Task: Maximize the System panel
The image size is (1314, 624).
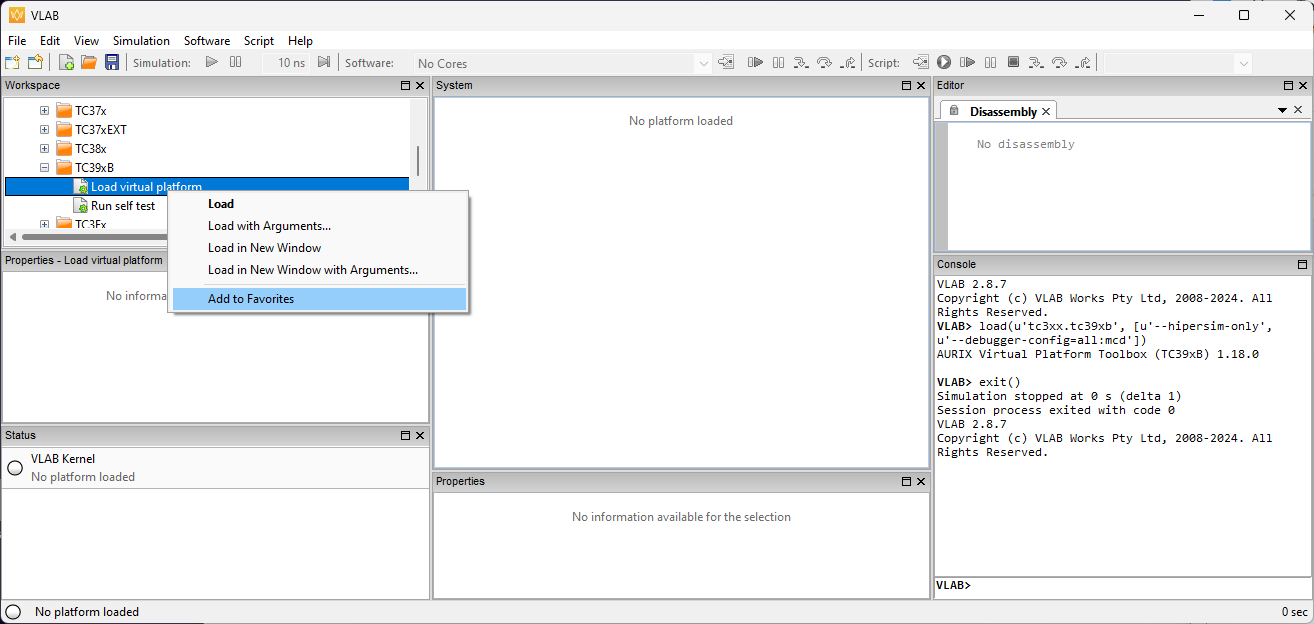Action: (x=906, y=86)
